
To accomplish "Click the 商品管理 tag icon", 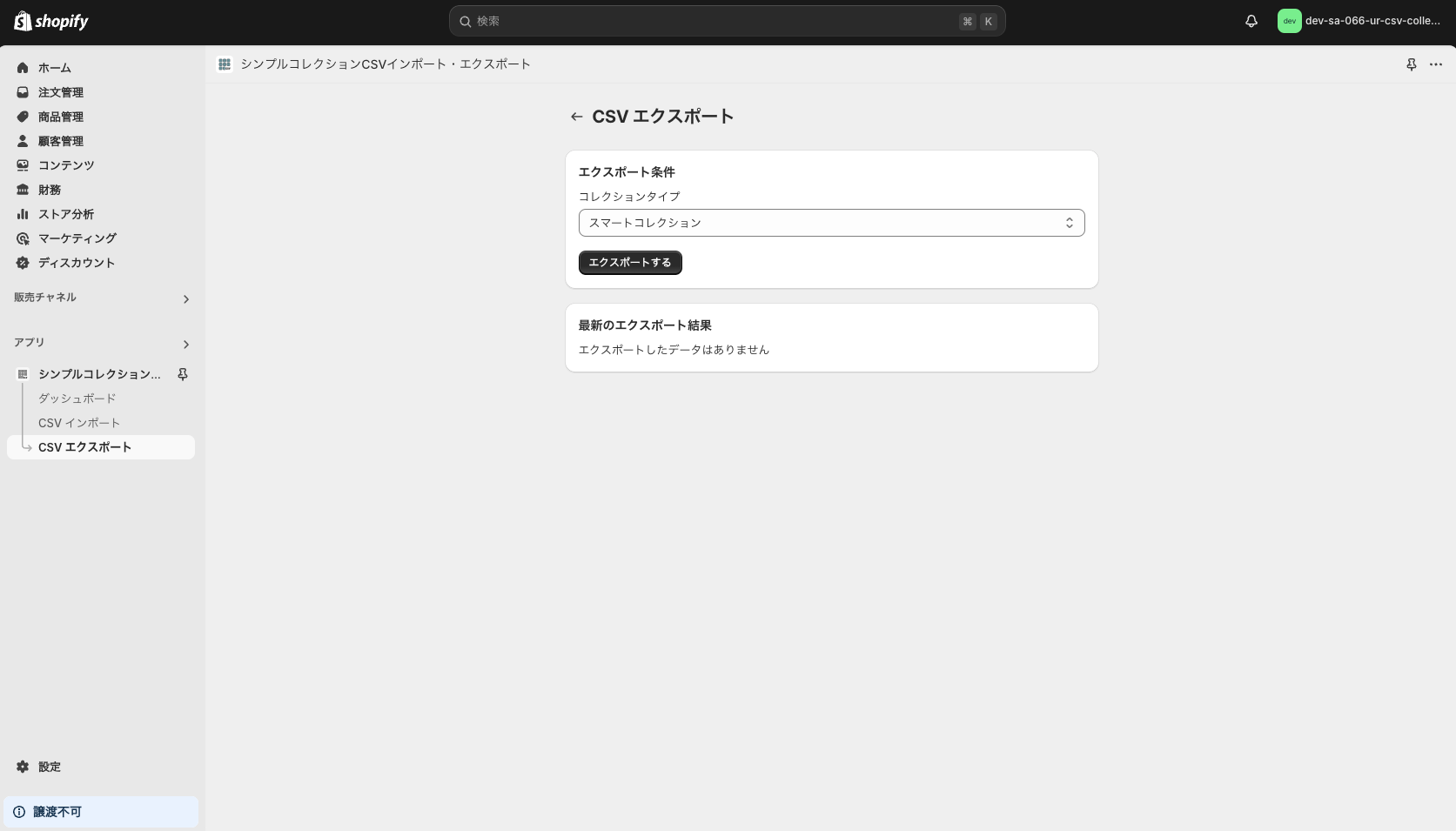I will 23,117.
